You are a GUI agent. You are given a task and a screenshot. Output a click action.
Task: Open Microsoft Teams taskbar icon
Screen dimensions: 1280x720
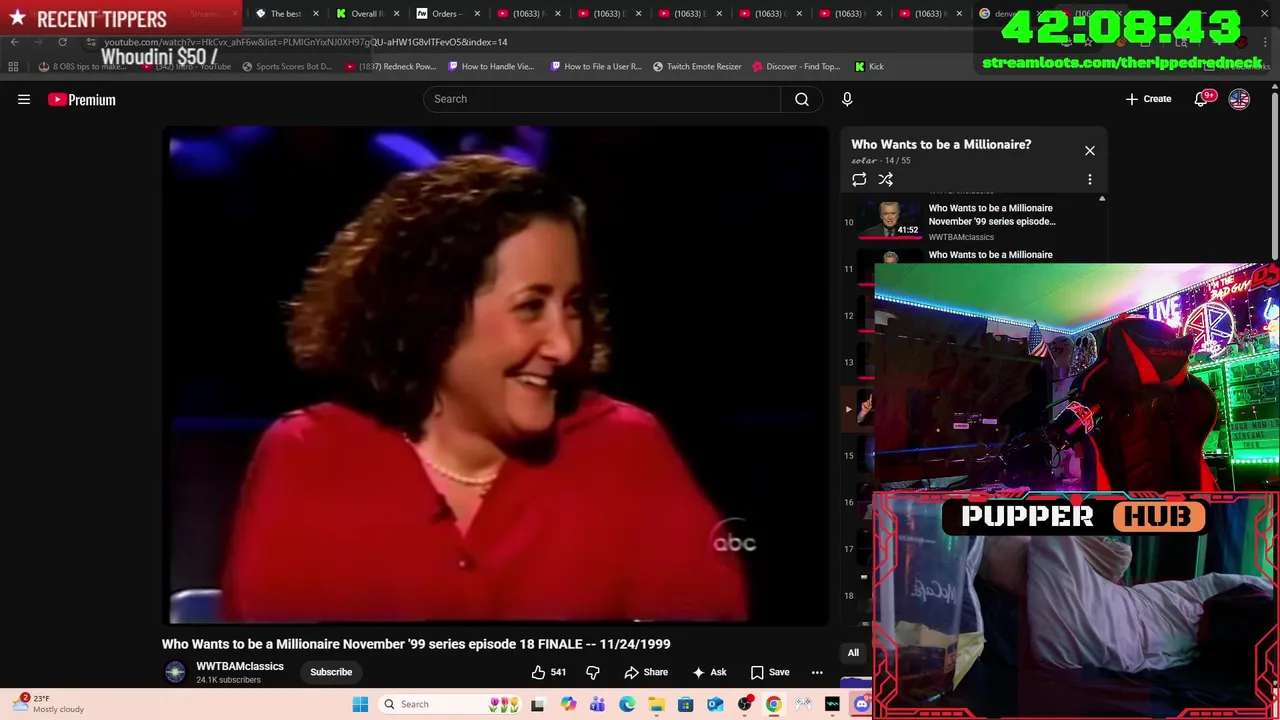(597, 704)
